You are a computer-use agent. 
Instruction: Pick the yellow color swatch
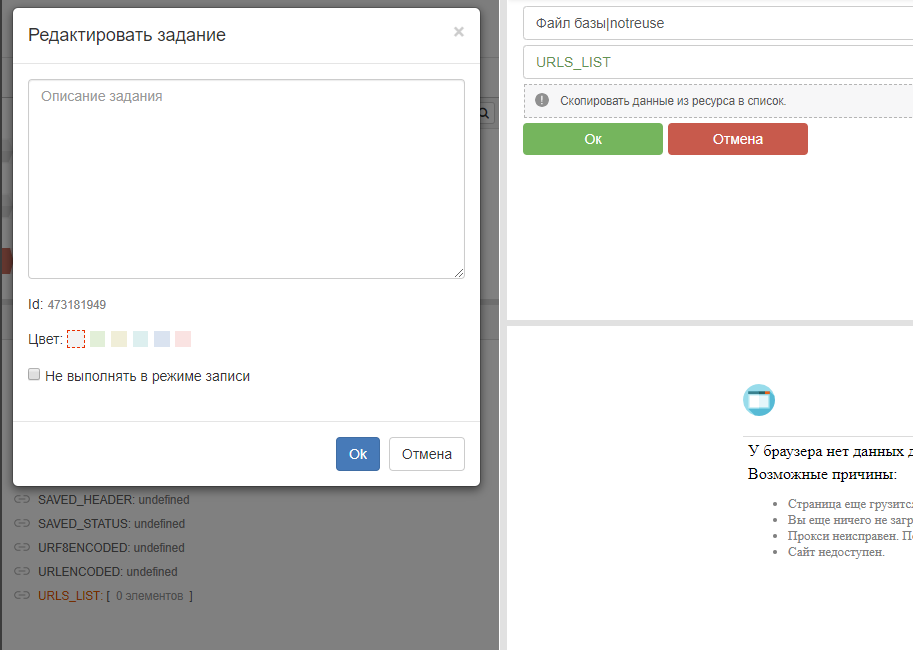pyautogui.click(x=119, y=339)
